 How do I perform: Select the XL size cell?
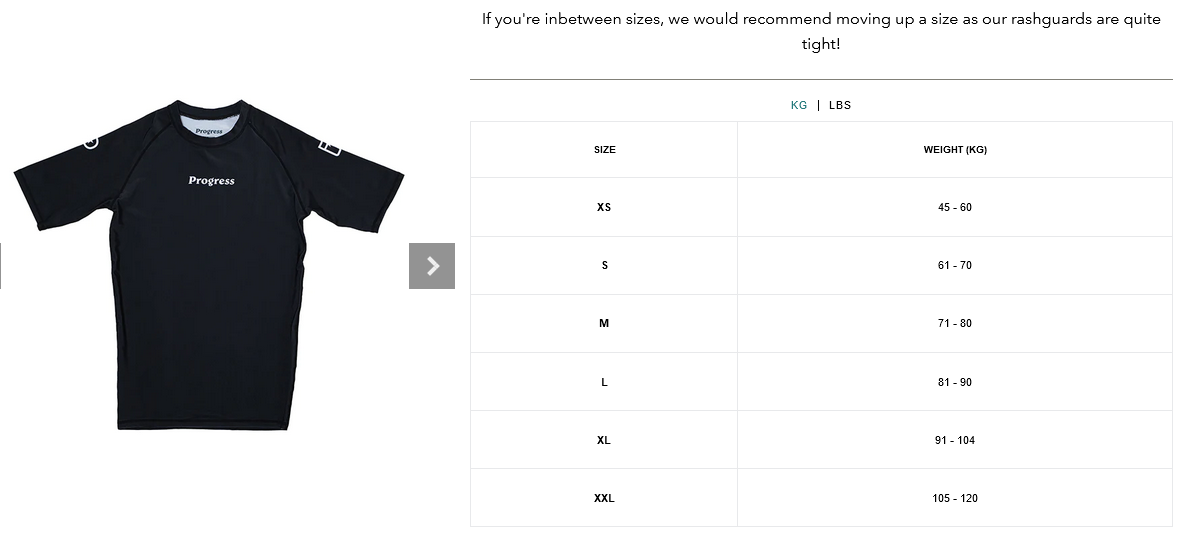click(x=604, y=440)
